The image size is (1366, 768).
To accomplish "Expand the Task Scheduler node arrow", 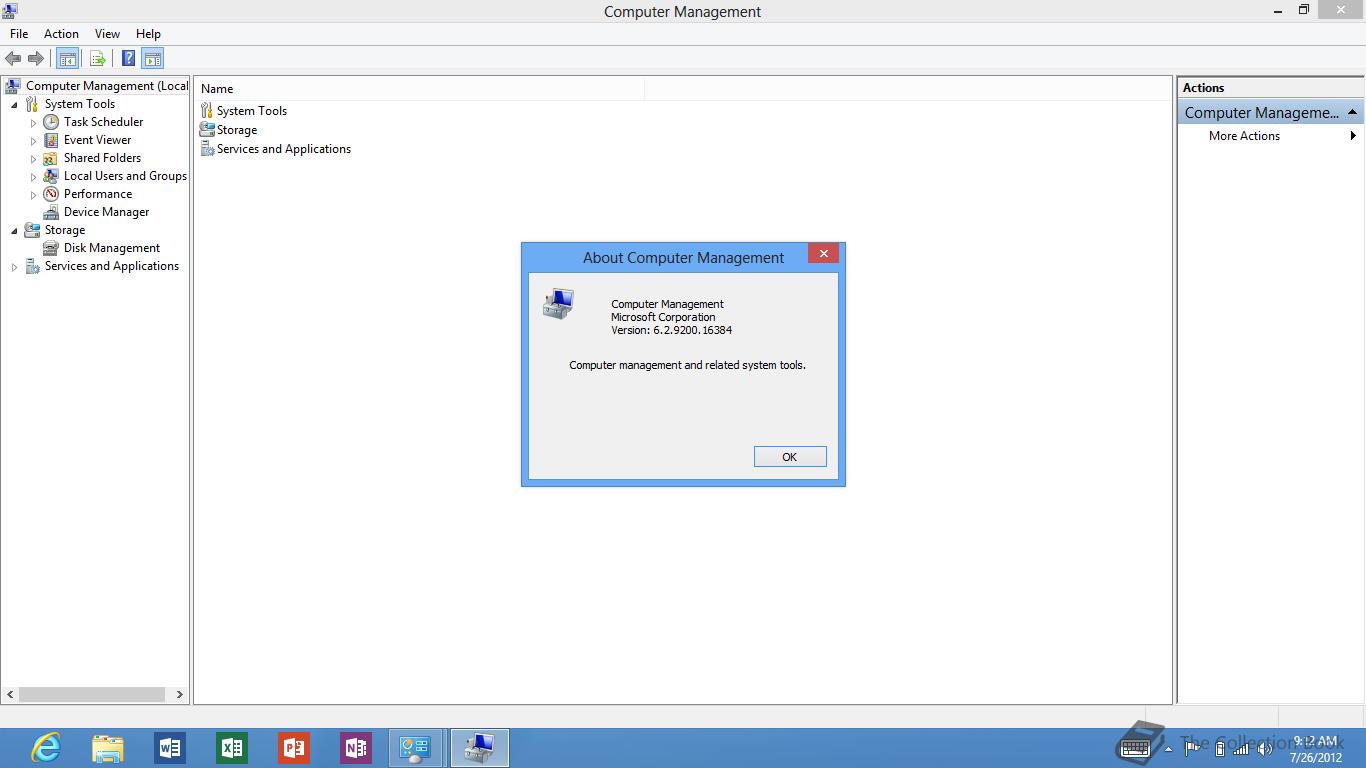I will click(33, 123).
